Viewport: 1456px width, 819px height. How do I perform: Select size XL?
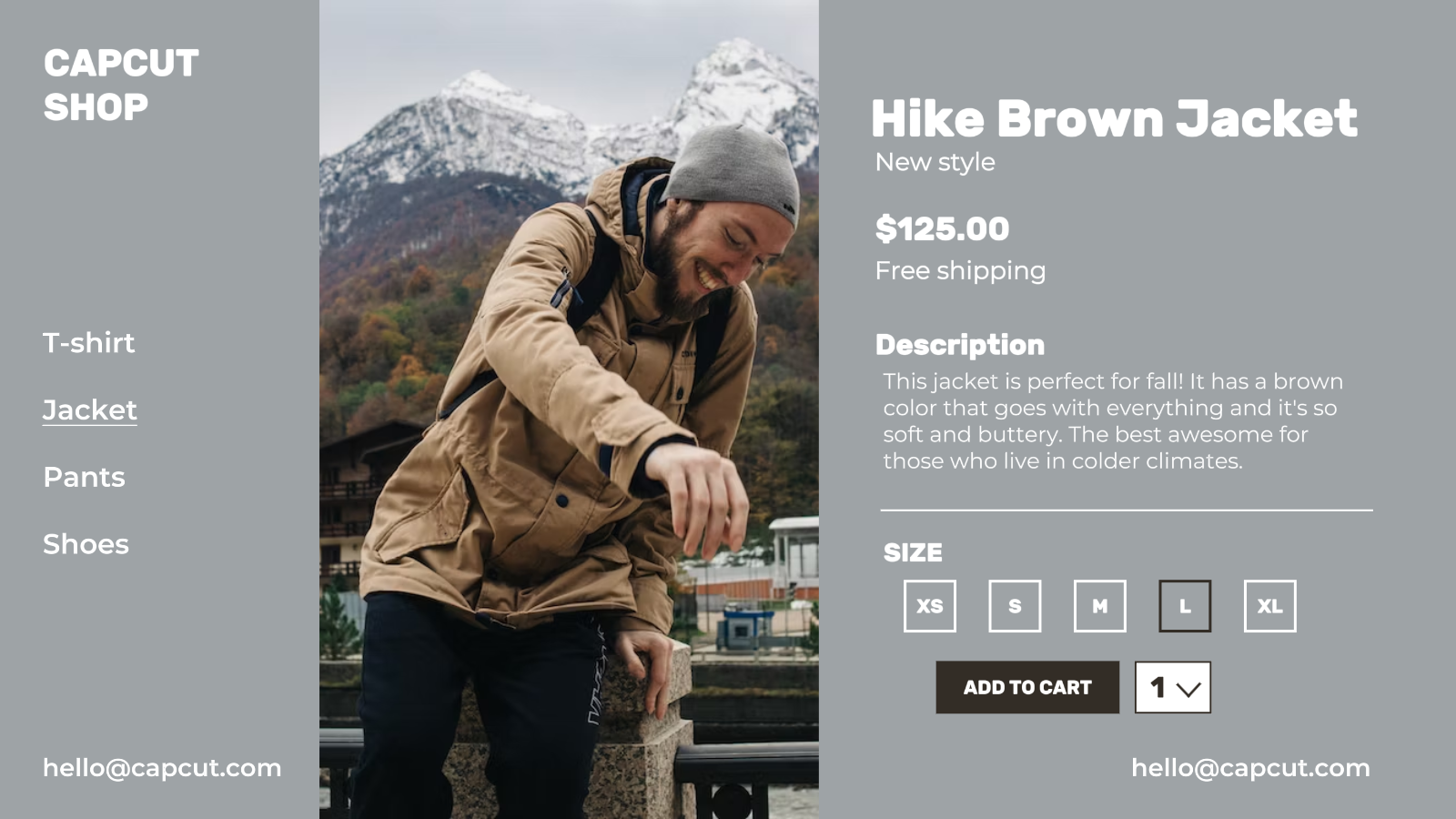pyautogui.click(x=1270, y=606)
